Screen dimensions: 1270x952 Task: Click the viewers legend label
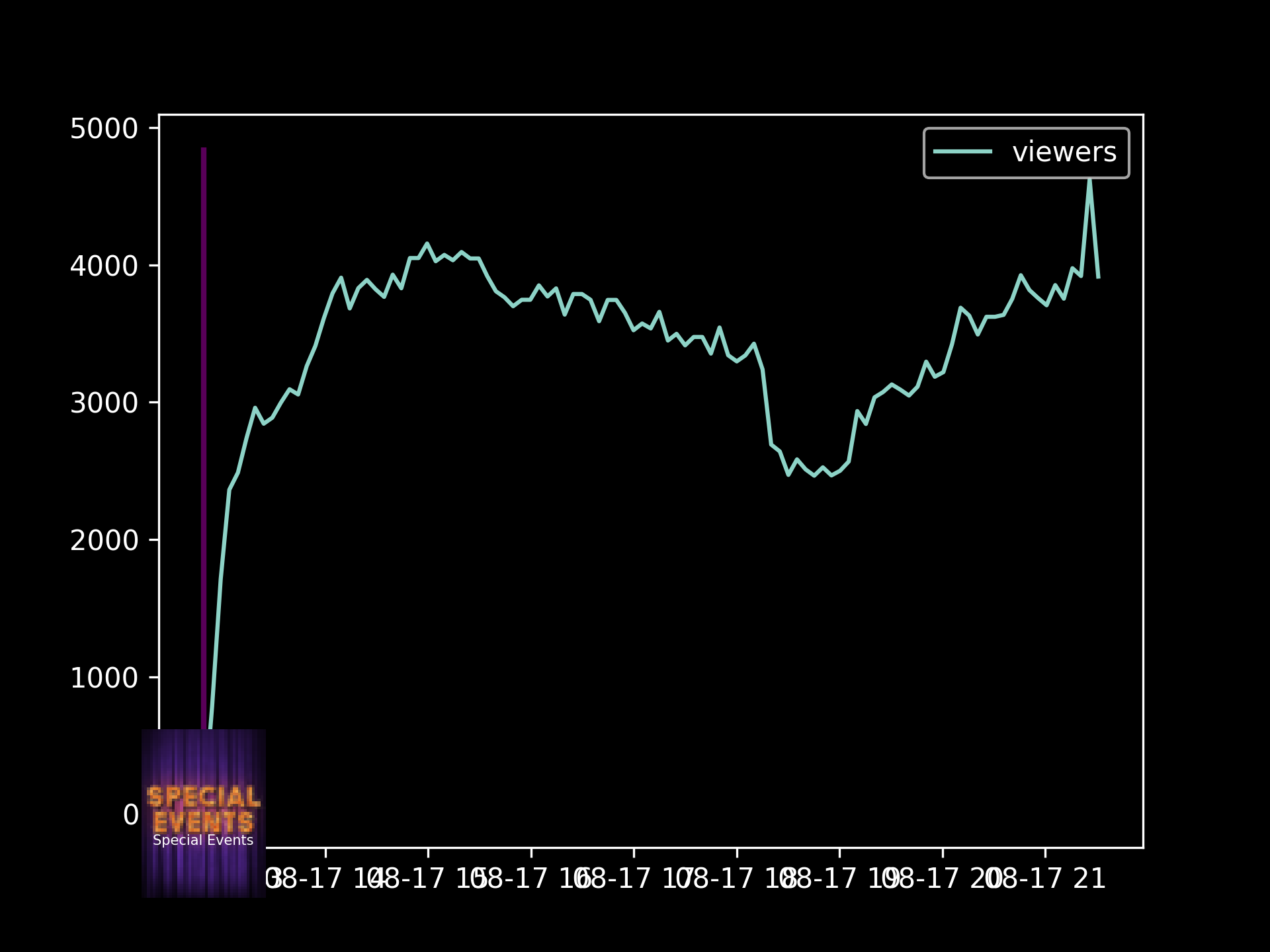pyautogui.click(x=1064, y=153)
